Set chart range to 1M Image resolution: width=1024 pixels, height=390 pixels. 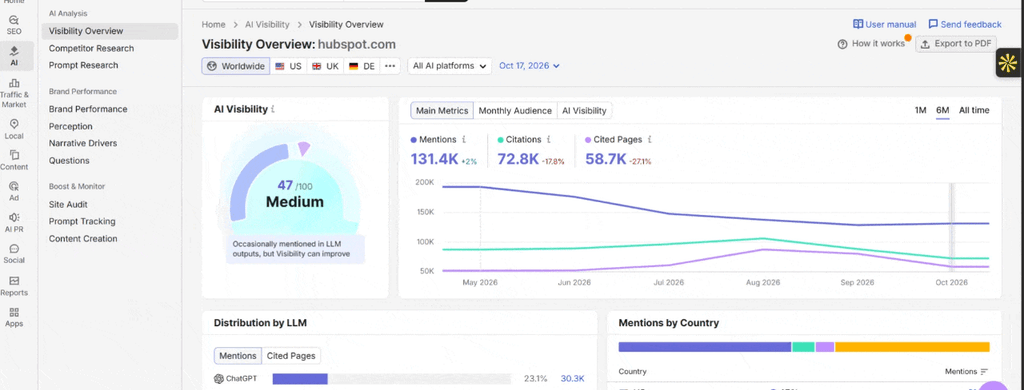pyautogui.click(x=920, y=110)
